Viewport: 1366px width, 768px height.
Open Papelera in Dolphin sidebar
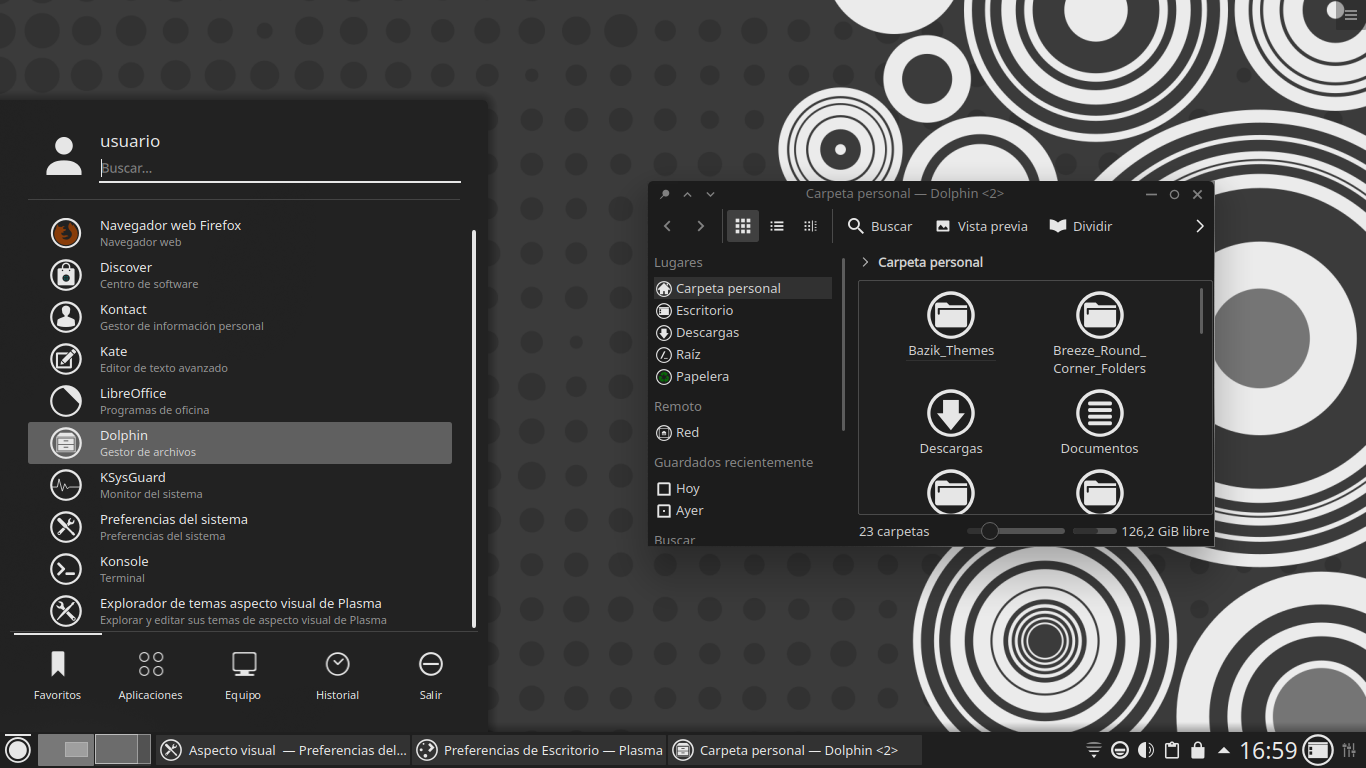[743, 376]
